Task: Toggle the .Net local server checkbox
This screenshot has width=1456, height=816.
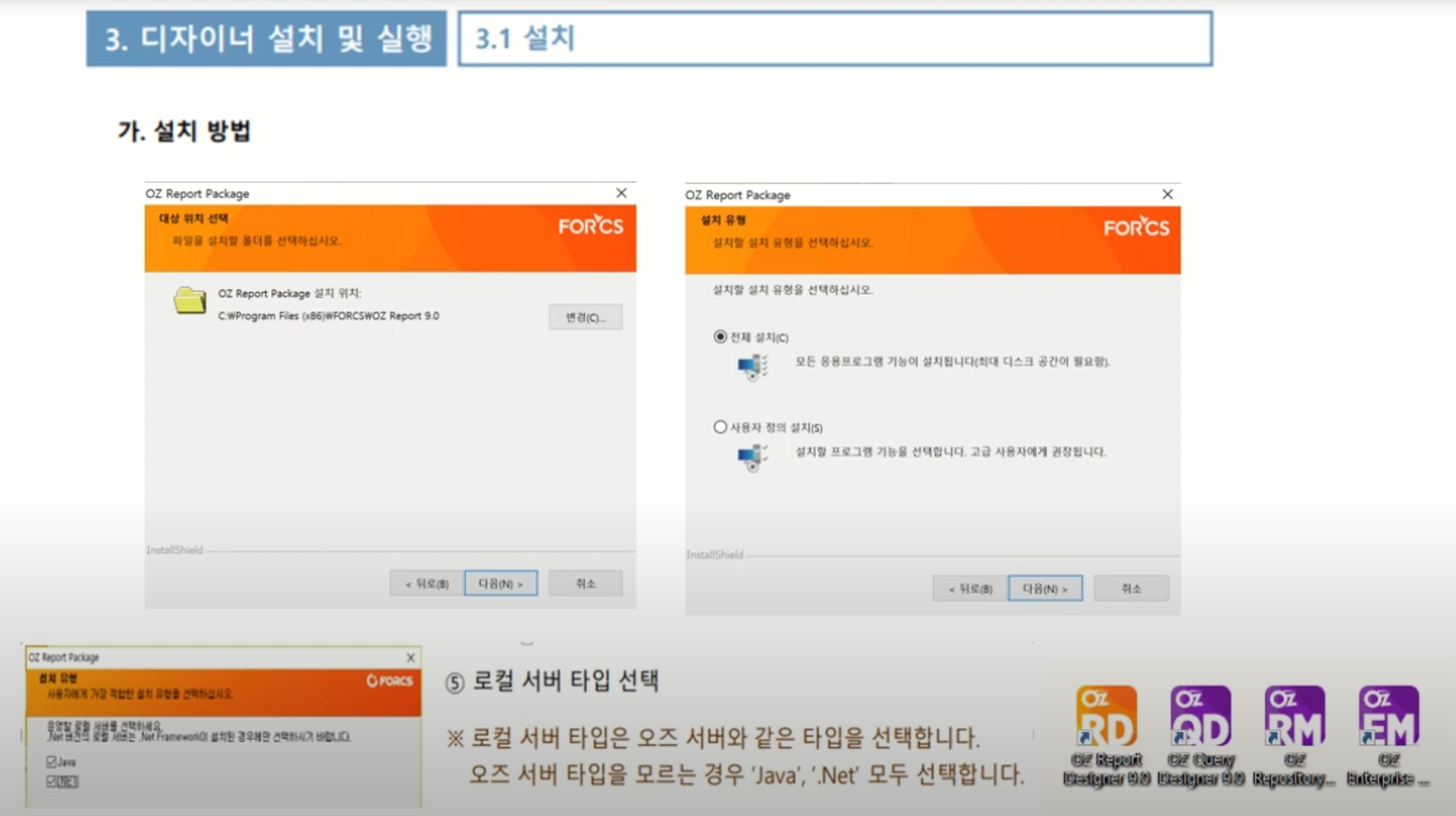Action: point(52,780)
